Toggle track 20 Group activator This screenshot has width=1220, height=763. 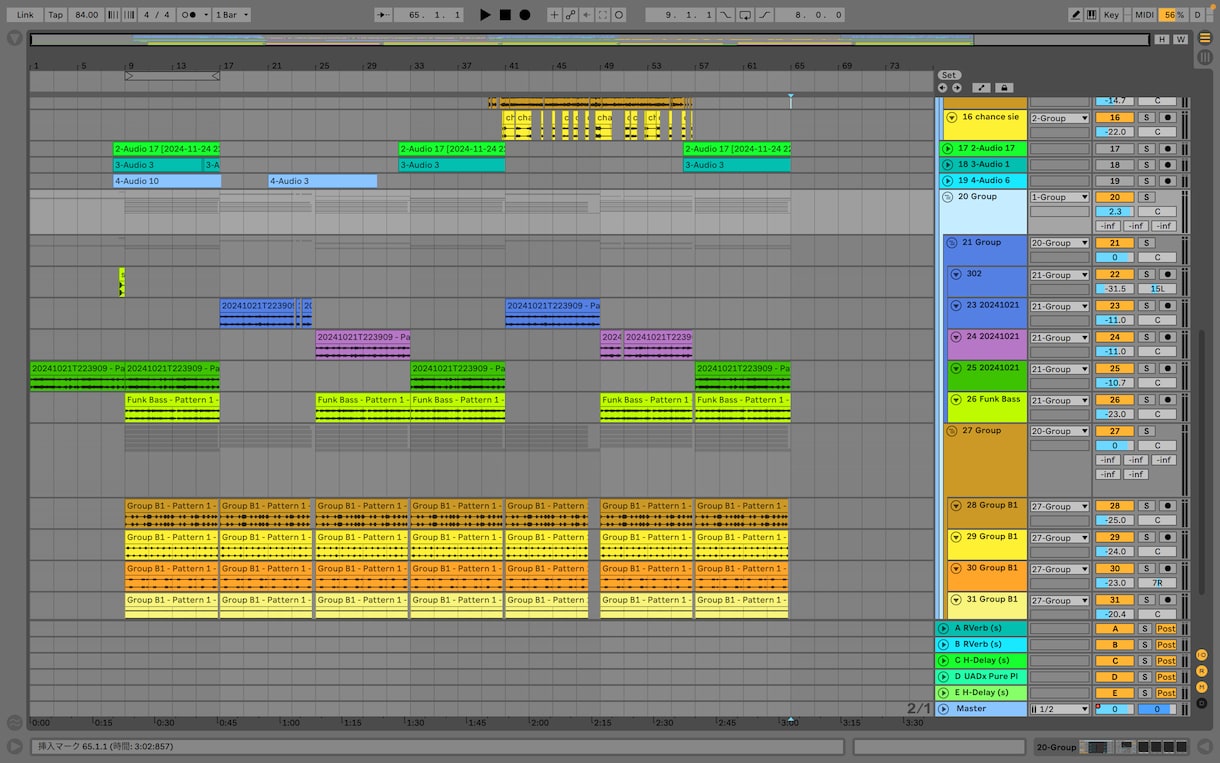point(1114,197)
